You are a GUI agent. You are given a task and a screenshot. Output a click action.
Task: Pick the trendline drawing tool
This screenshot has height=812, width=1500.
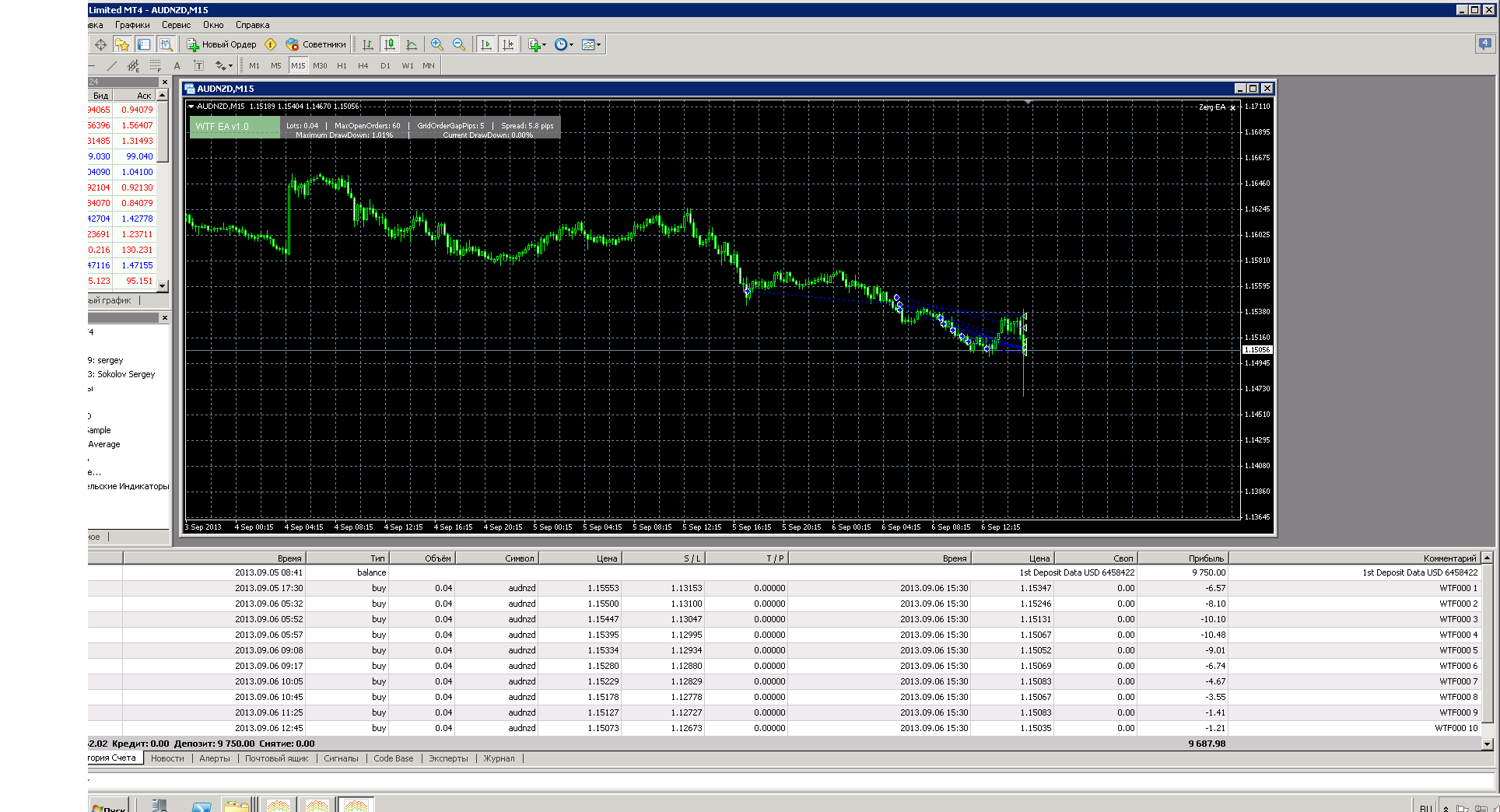112,65
